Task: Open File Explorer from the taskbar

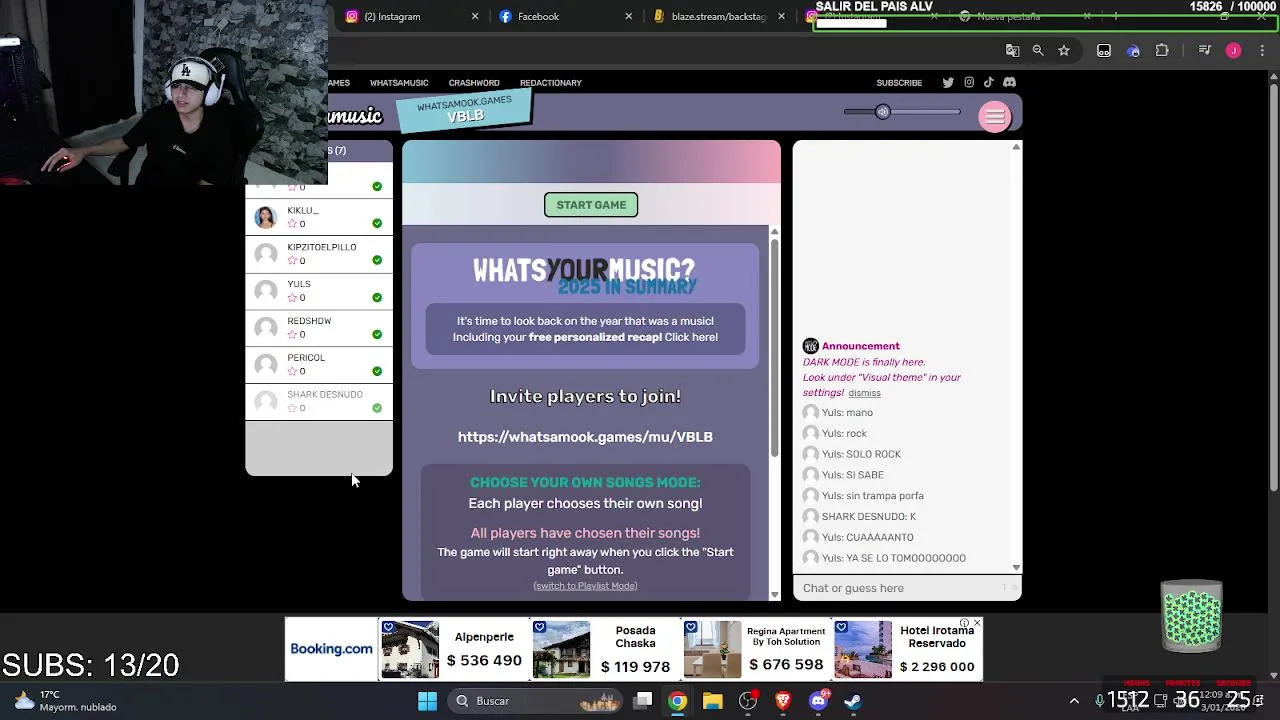Action: coord(713,701)
